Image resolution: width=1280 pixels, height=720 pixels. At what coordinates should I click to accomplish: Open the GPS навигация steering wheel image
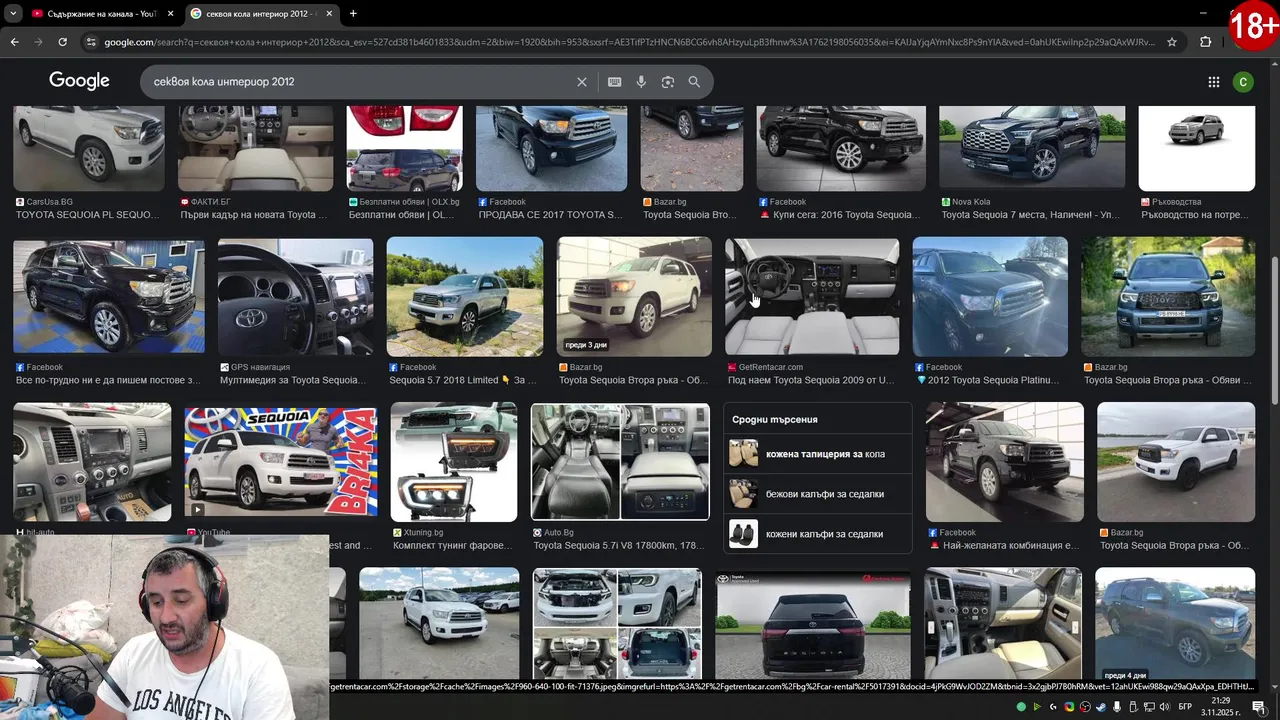(295, 297)
